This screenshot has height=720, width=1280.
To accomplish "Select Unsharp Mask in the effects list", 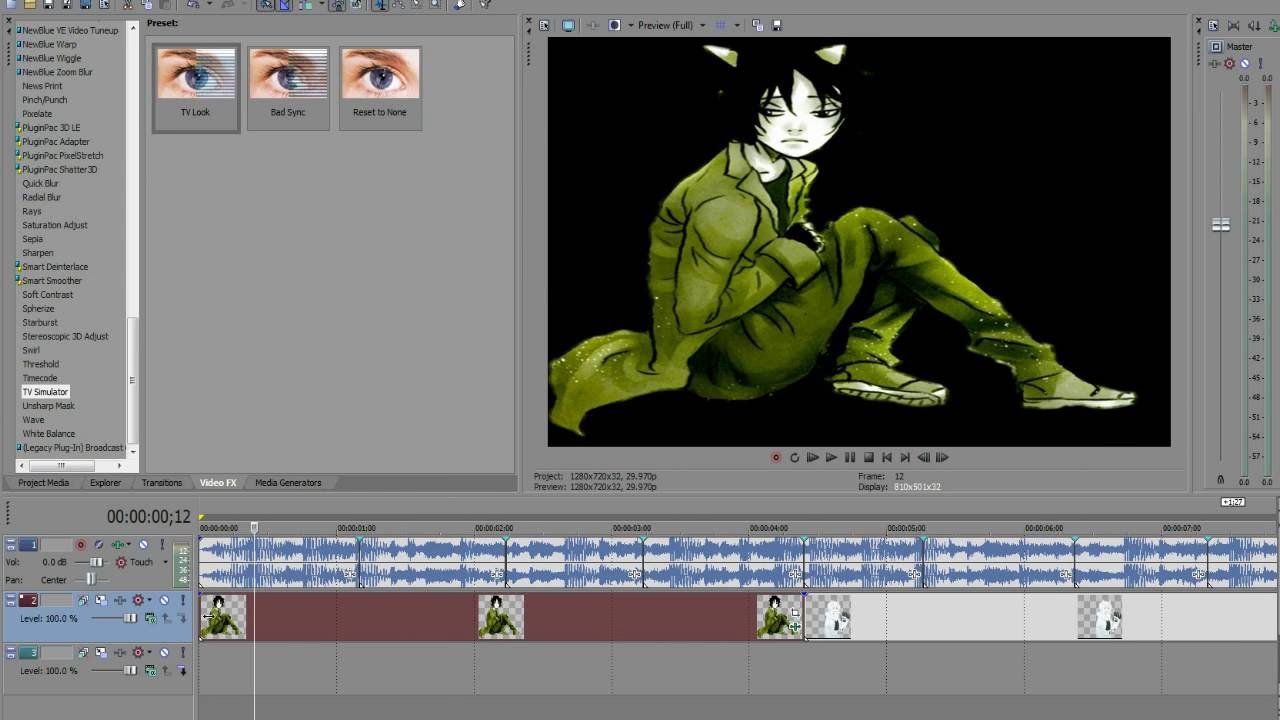I will (48, 406).
